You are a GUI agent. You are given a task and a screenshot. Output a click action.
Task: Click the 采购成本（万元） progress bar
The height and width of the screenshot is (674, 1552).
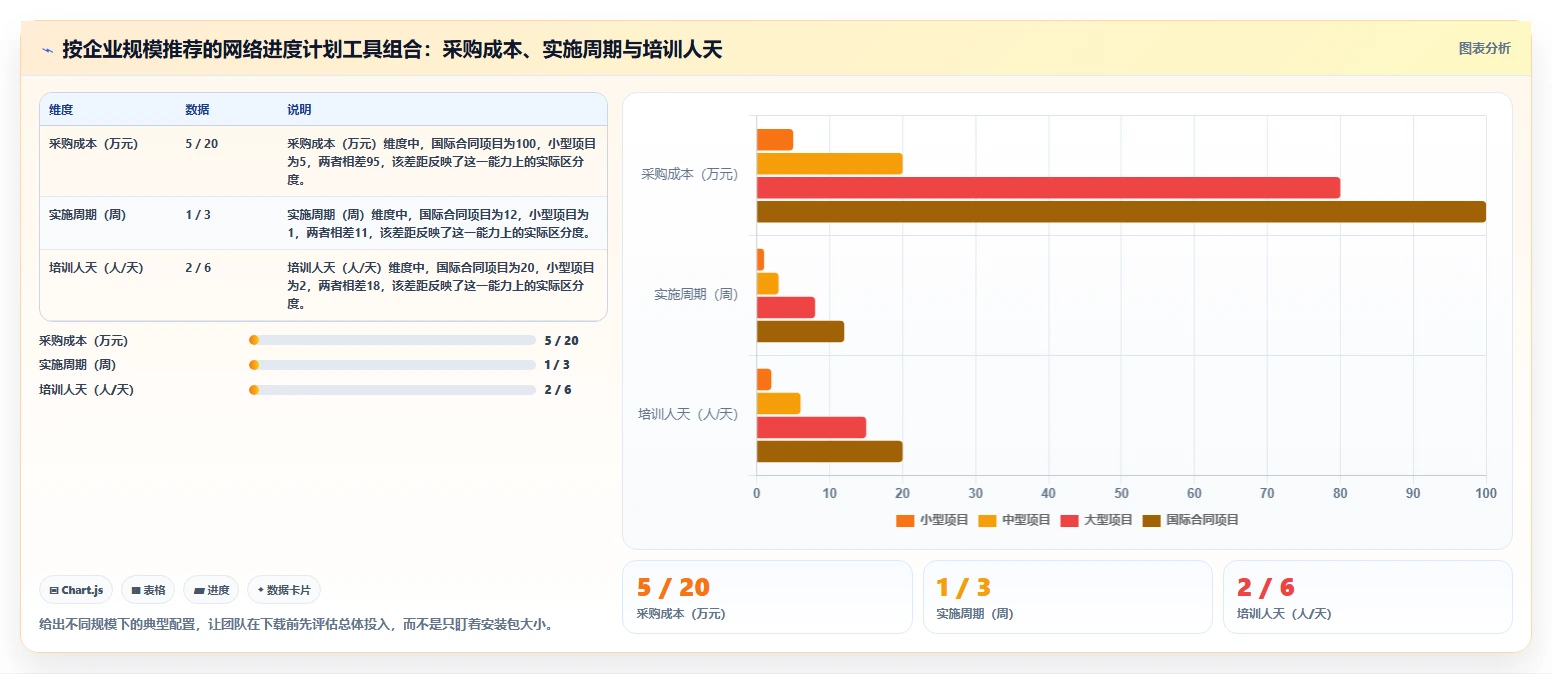point(392,340)
